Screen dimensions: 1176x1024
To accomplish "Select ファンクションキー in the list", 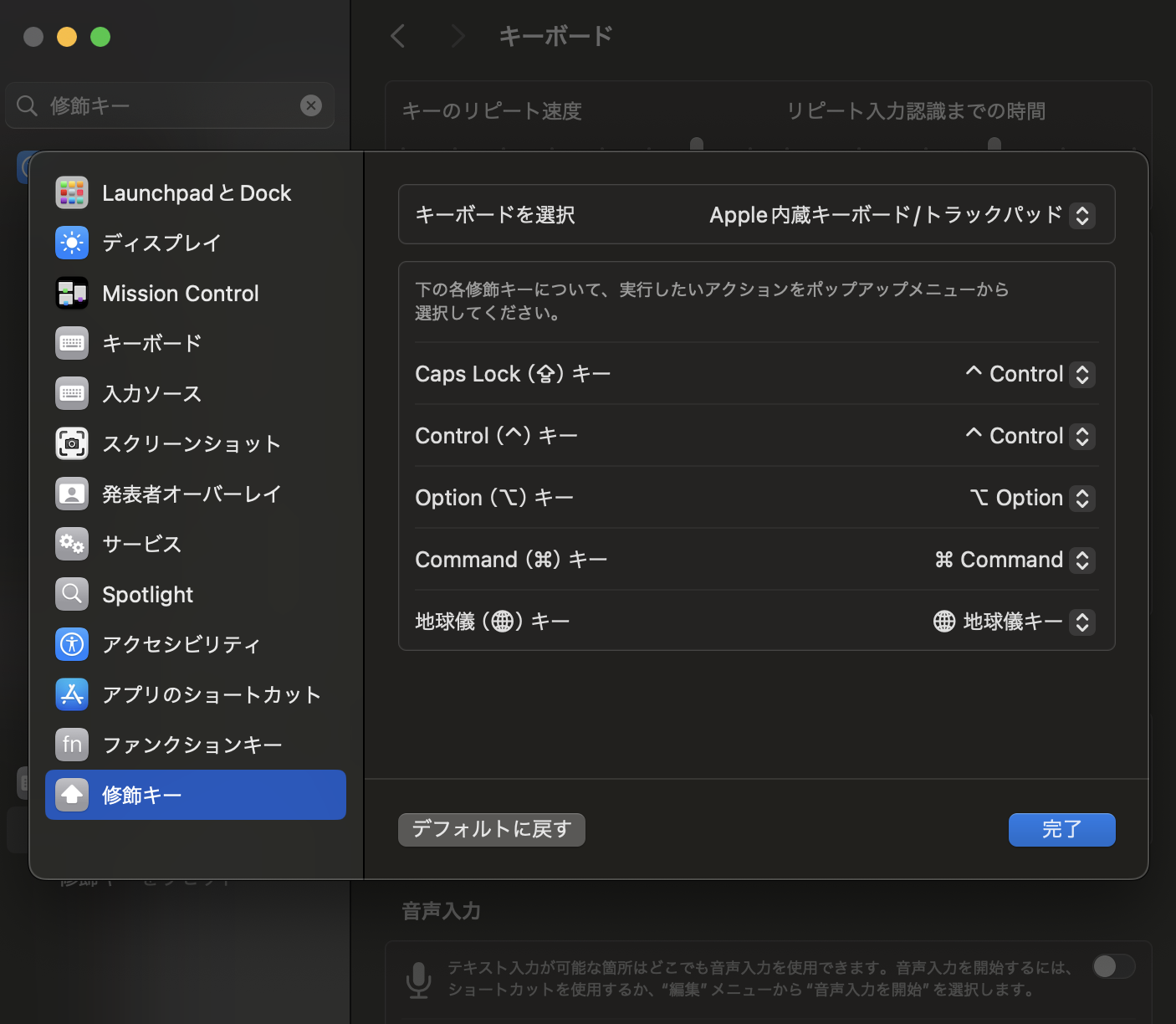I will coord(196,745).
